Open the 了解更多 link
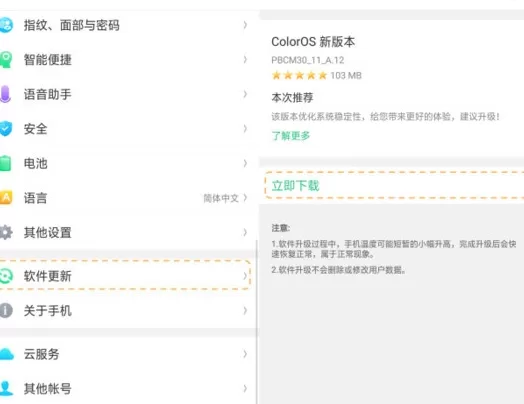This screenshot has height=404, width=524. (290, 136)
